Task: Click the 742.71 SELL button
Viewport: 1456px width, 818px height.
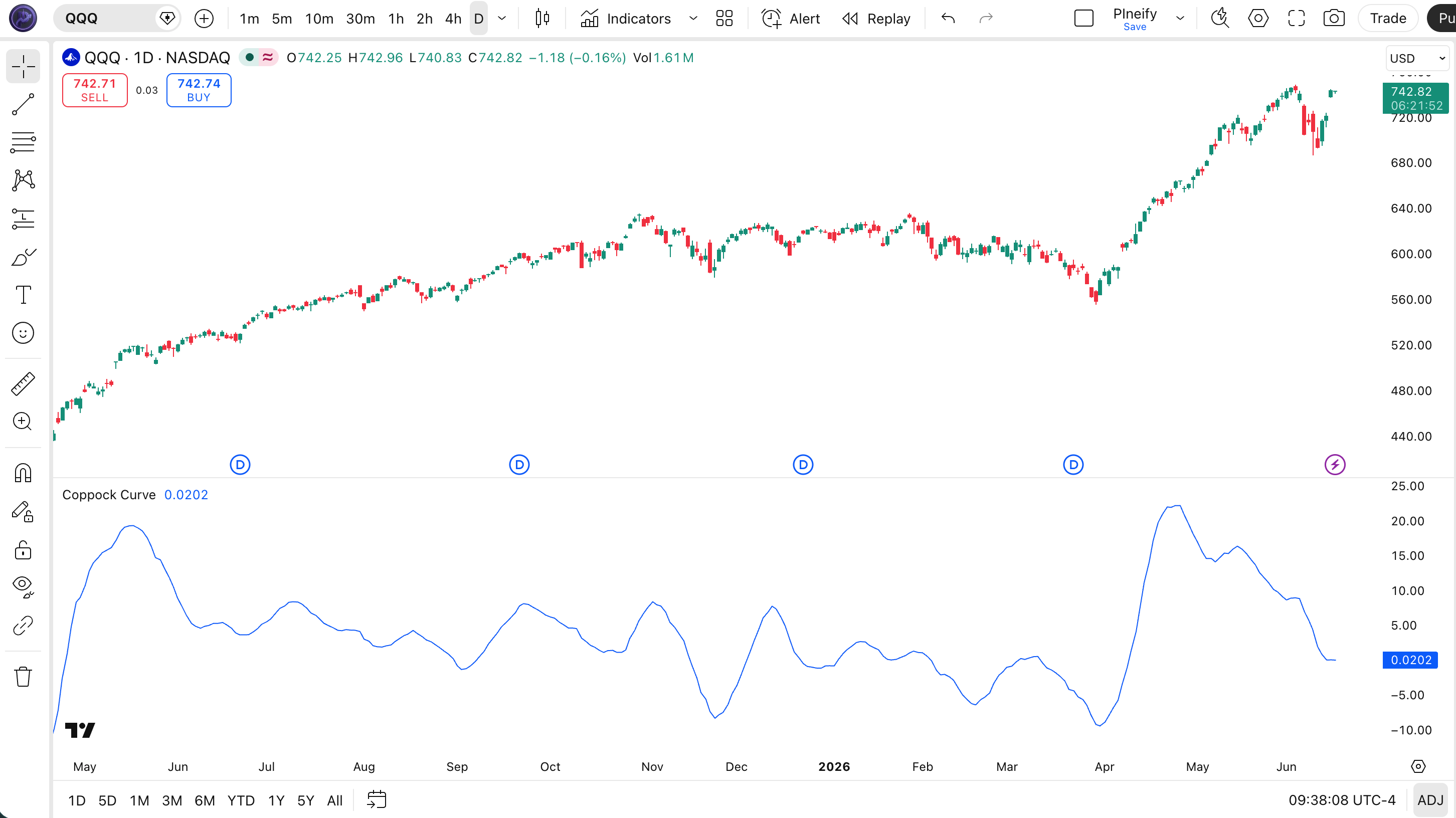Action: (x=94, y=90)
